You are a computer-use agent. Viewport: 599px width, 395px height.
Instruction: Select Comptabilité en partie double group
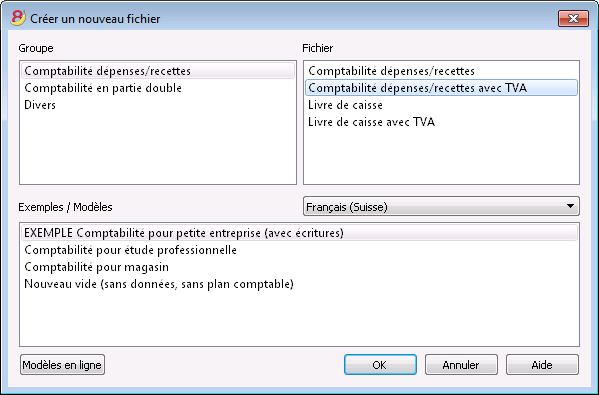tap(158, 88)
